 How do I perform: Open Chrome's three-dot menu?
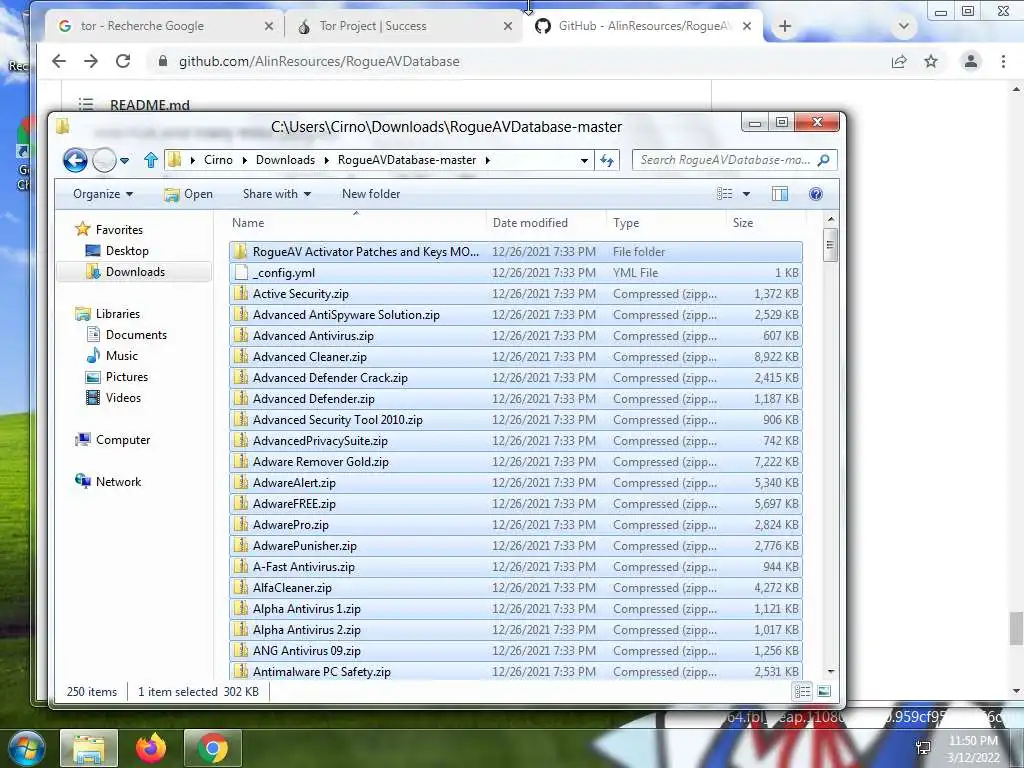[1003, 61]
